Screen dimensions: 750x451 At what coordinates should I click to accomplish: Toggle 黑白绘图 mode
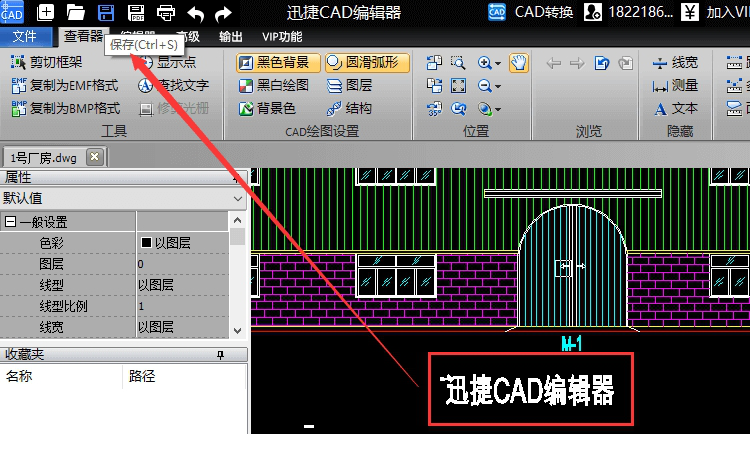(274, 85)
